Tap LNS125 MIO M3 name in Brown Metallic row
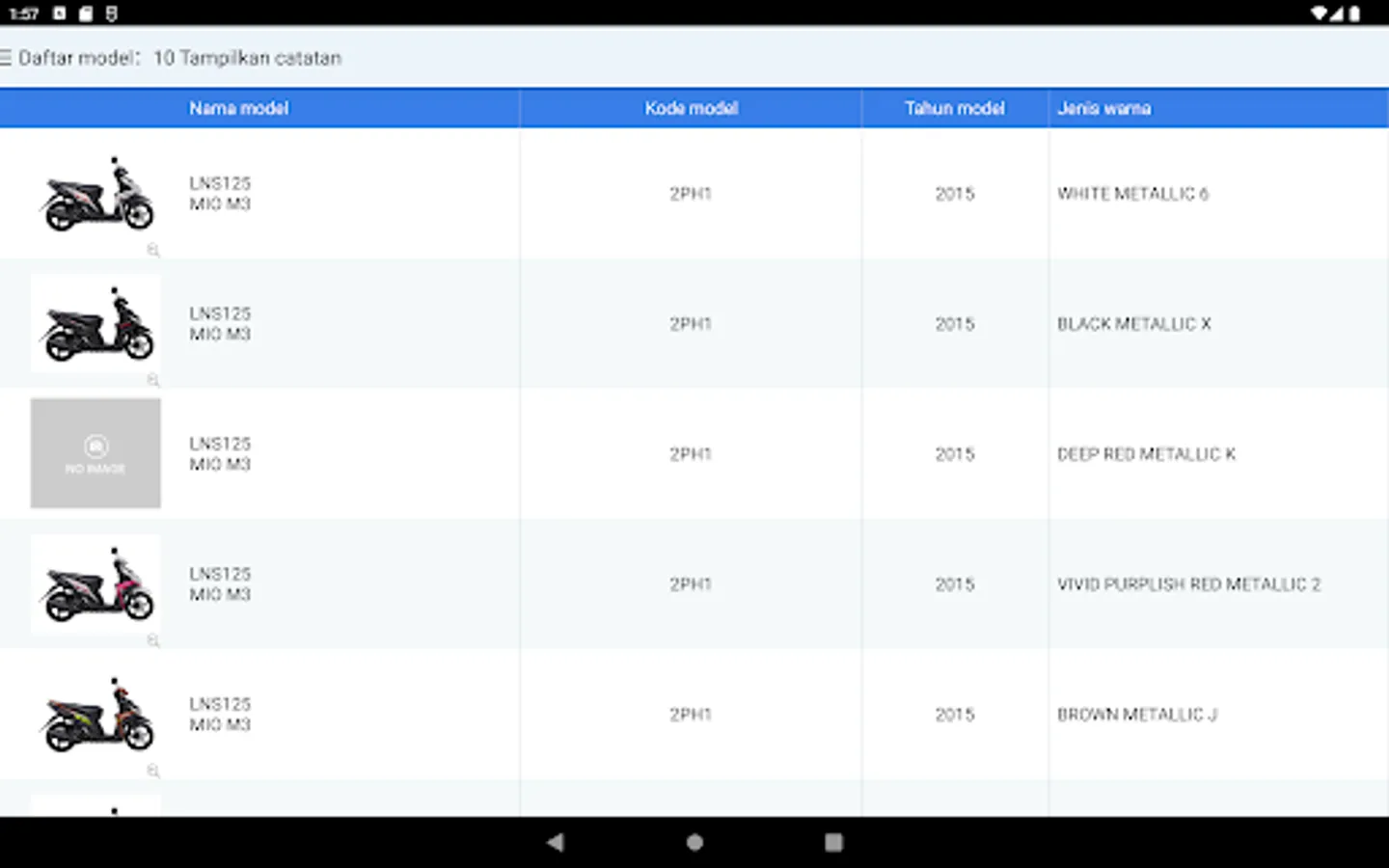This screenshot has height=868, width=1389. [x=220, y=714]
